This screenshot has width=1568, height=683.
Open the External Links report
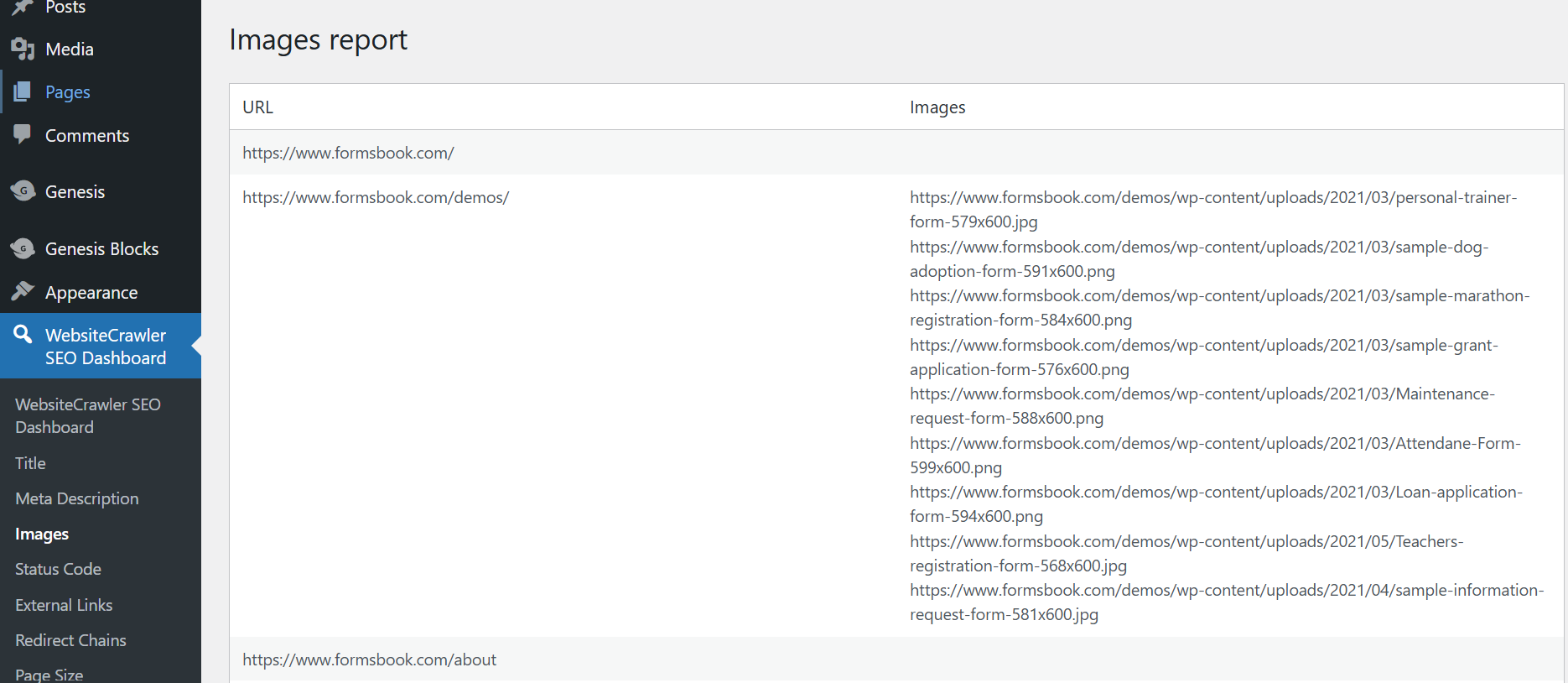coord(64,605)
